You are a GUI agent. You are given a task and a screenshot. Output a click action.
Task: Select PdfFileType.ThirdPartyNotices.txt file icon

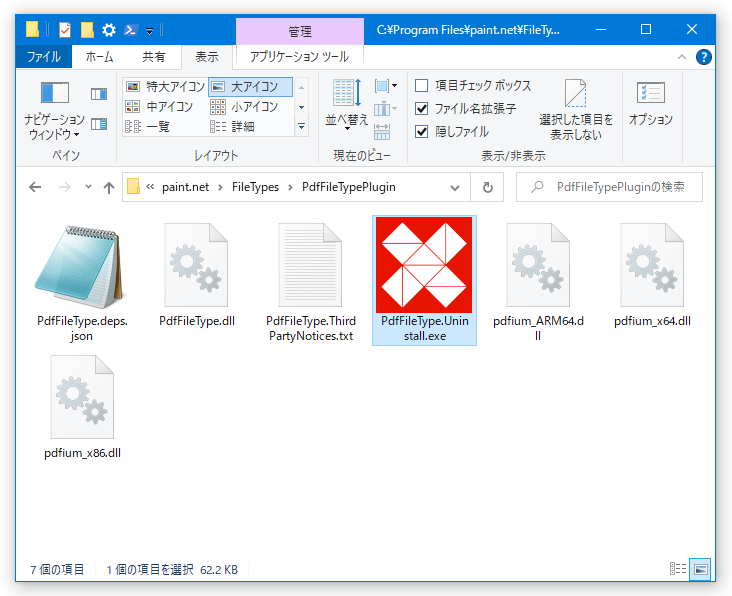(310, 265)
